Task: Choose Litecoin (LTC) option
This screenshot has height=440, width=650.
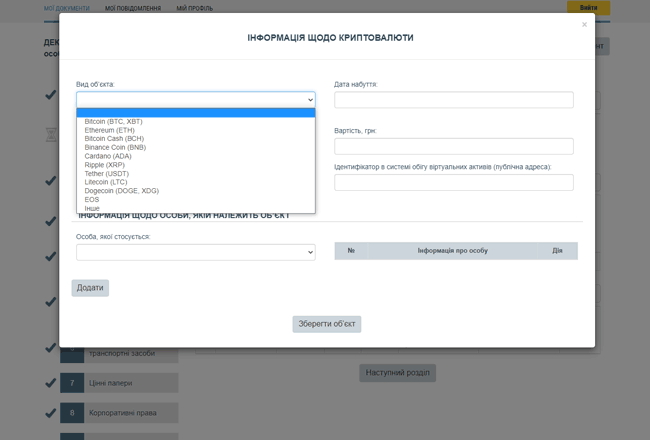Action: [x=107, y=182]
